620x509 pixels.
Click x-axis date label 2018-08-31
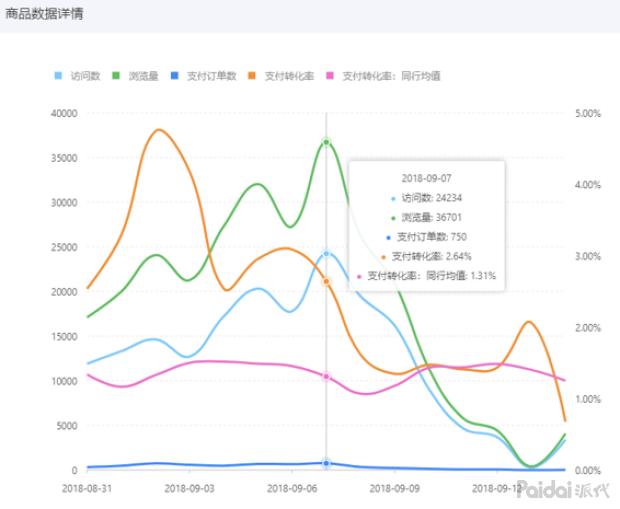coord(87,488)
